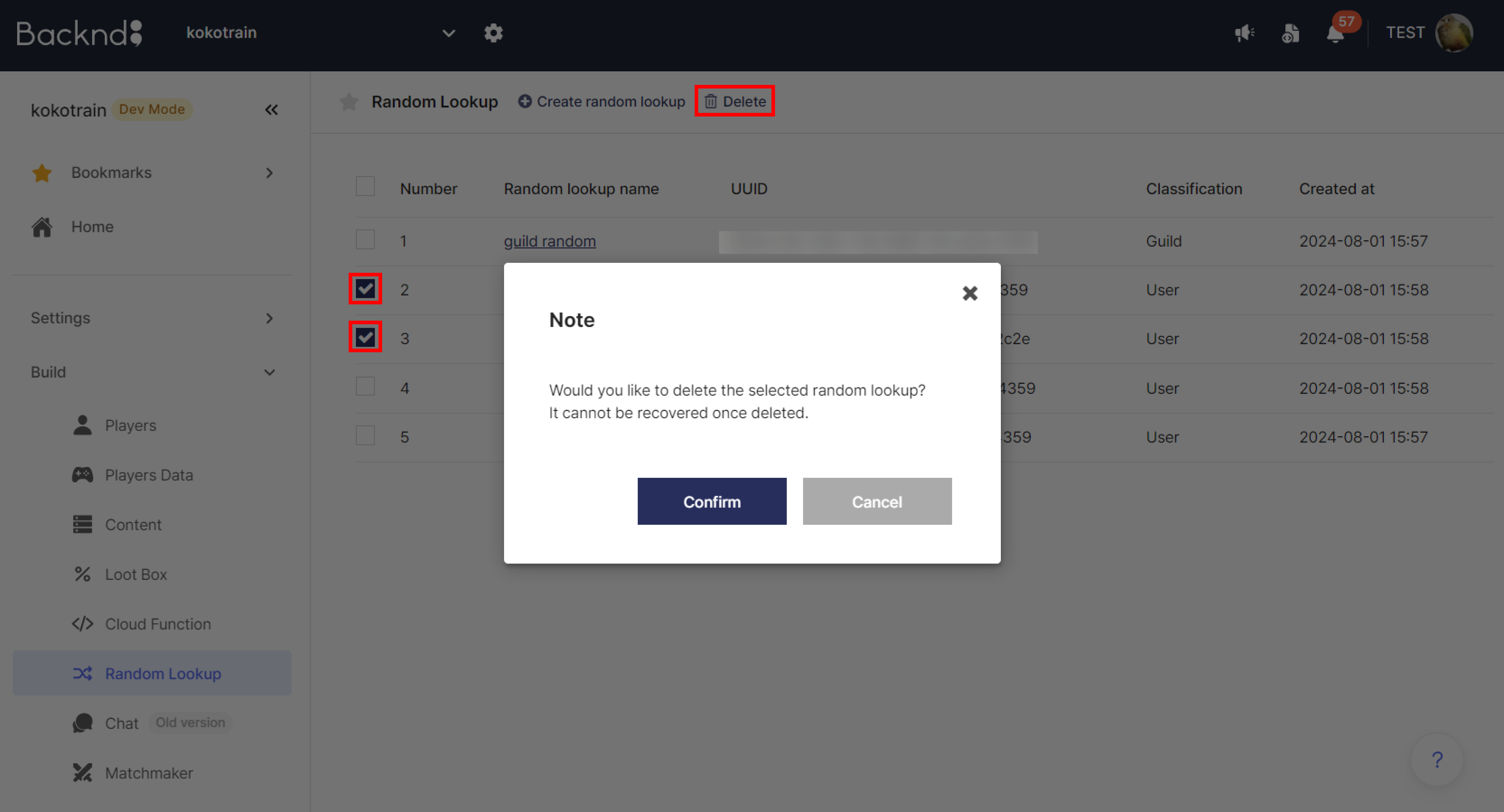This screenshot has width=1504, height=812.
Task: Collapse the Build section chevron
Action: point(269,372)
